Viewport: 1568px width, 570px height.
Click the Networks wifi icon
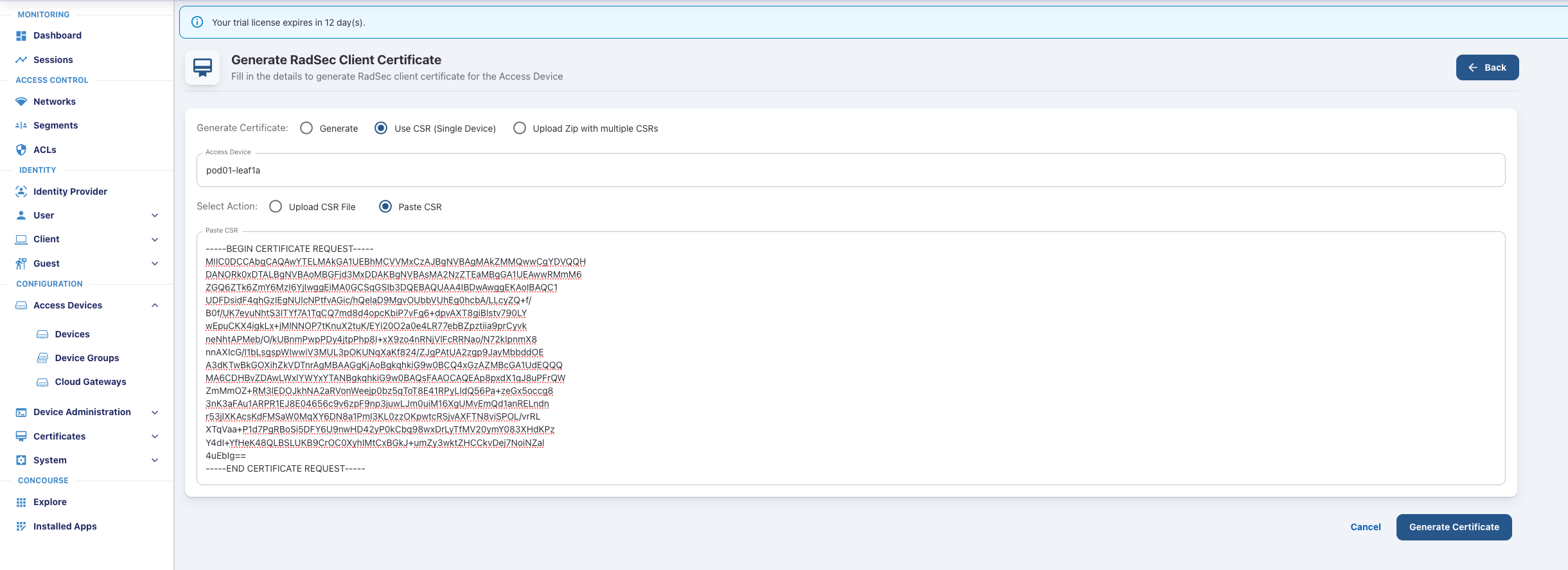(21, 102)
